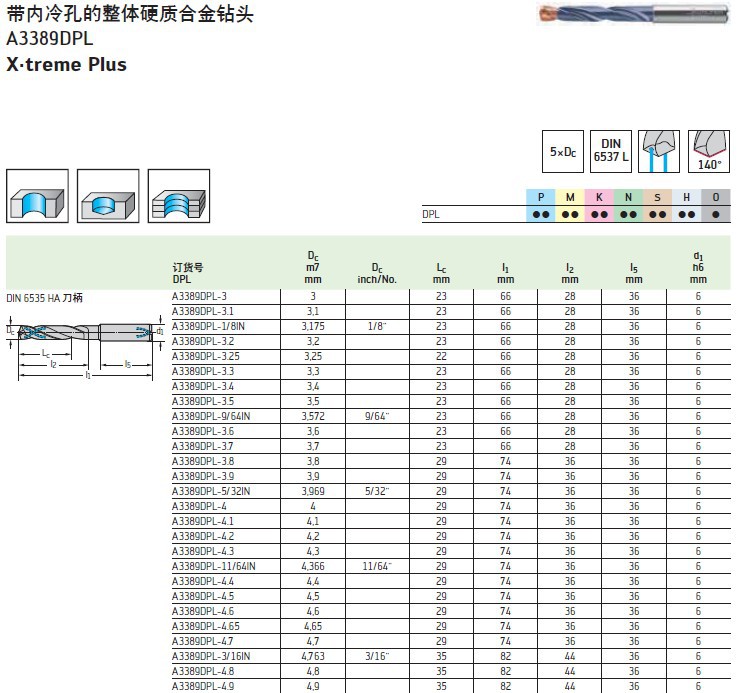The image size is (737, 693).
Task: Click the drill bit product photo
Action: 633,14
